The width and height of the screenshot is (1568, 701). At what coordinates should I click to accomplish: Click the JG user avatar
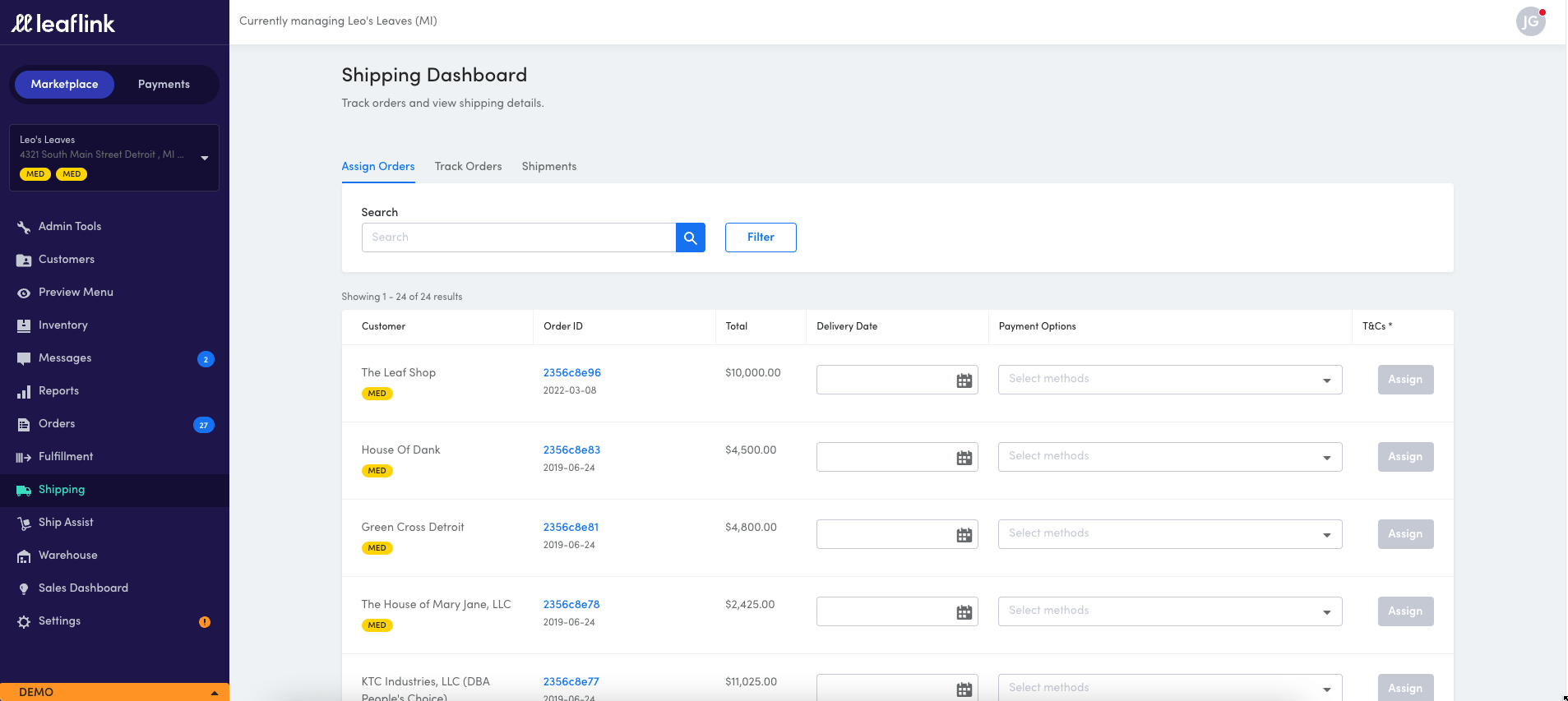coord(1530,21)
